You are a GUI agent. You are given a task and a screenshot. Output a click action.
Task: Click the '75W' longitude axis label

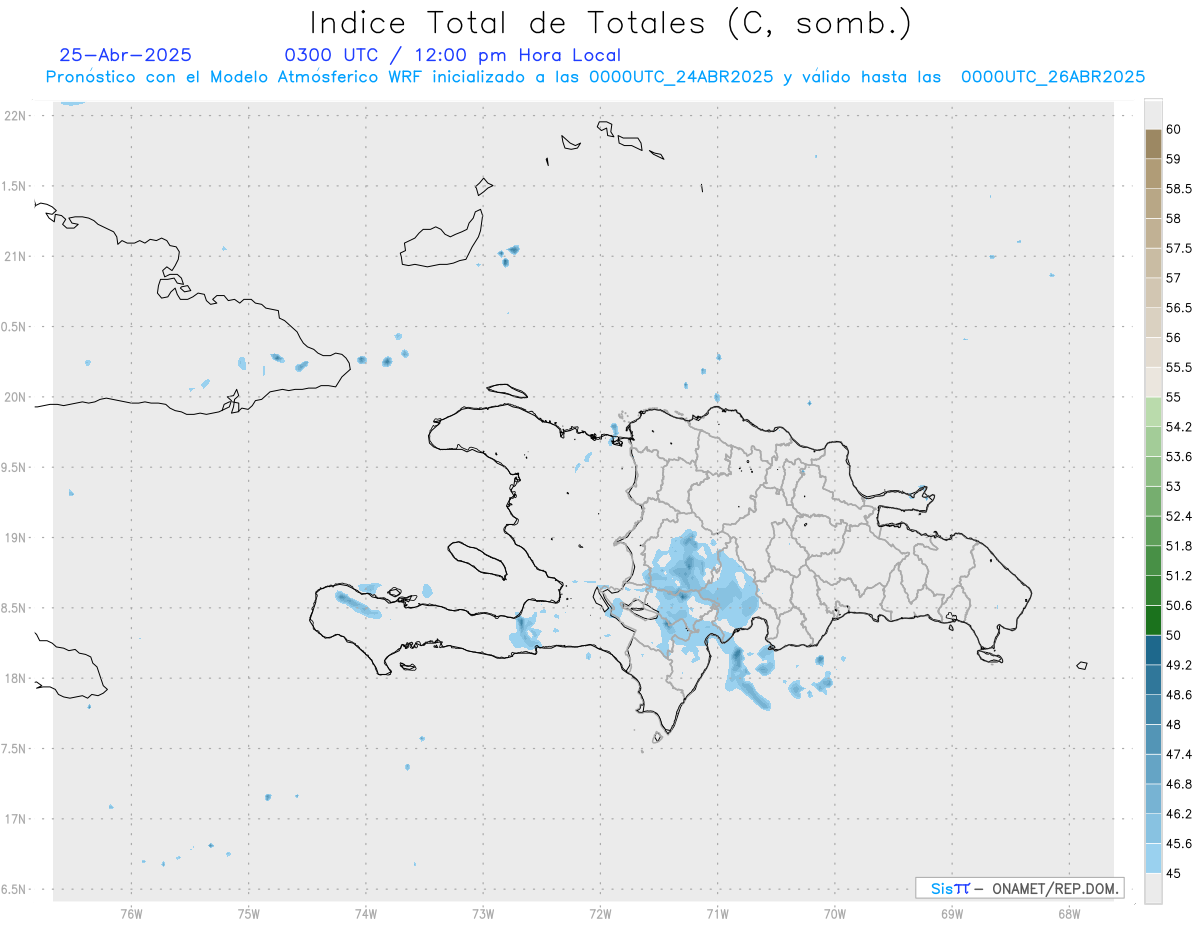(249, 914)
